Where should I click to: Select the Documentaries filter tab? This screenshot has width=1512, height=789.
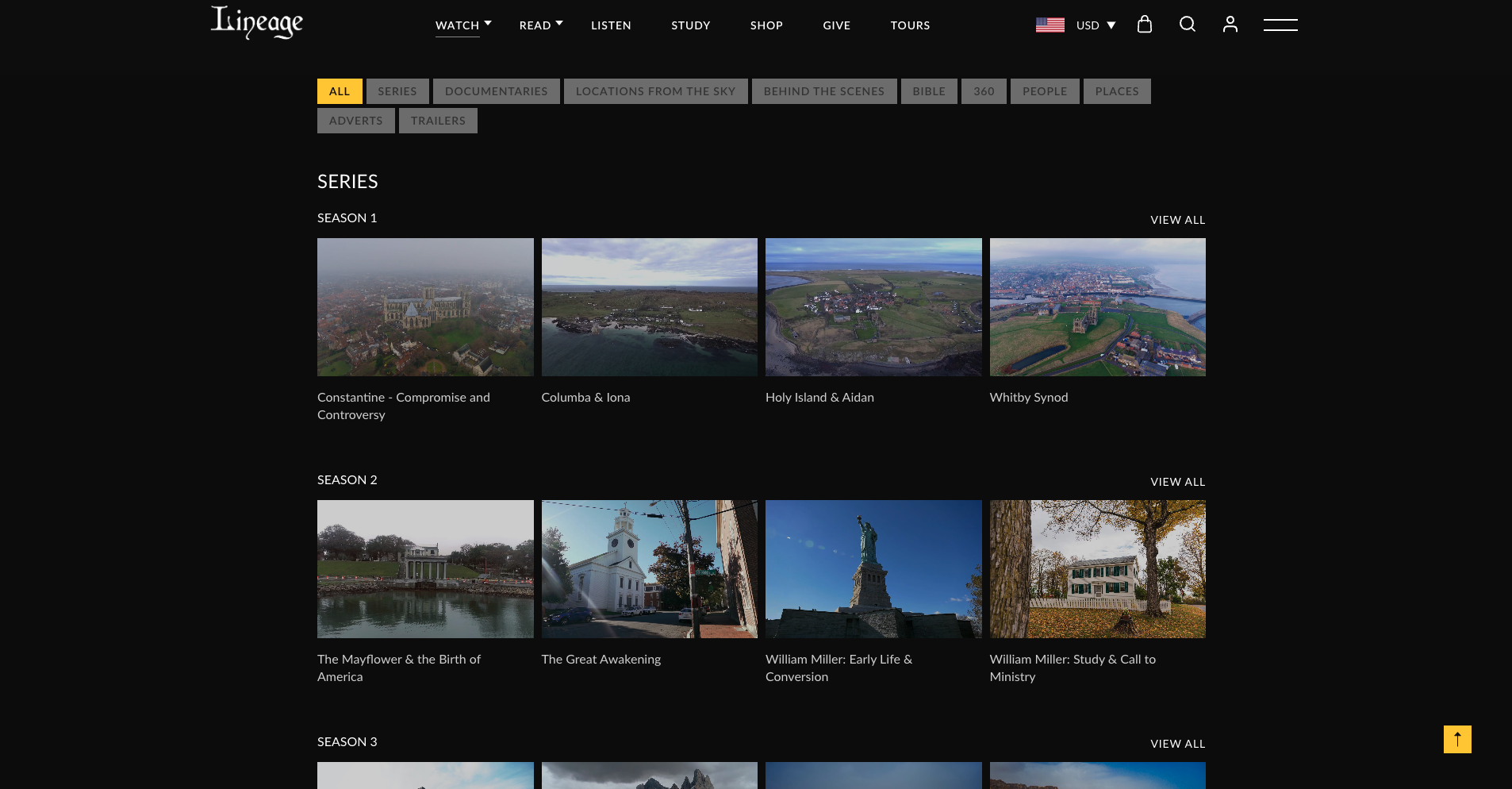pyautogui.click(x=496, y=91)
